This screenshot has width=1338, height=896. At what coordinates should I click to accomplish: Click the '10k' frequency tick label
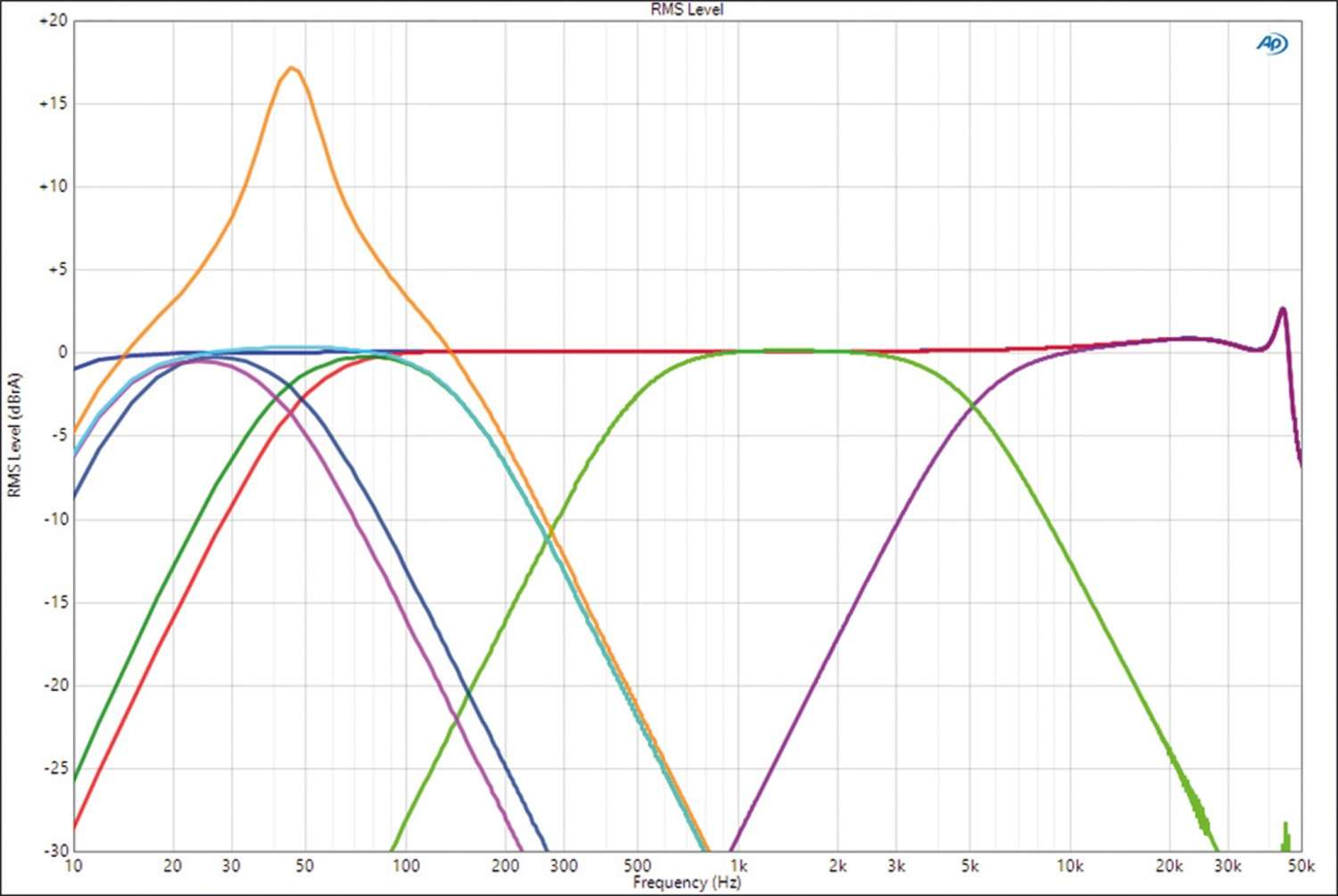pos(1070,866)
